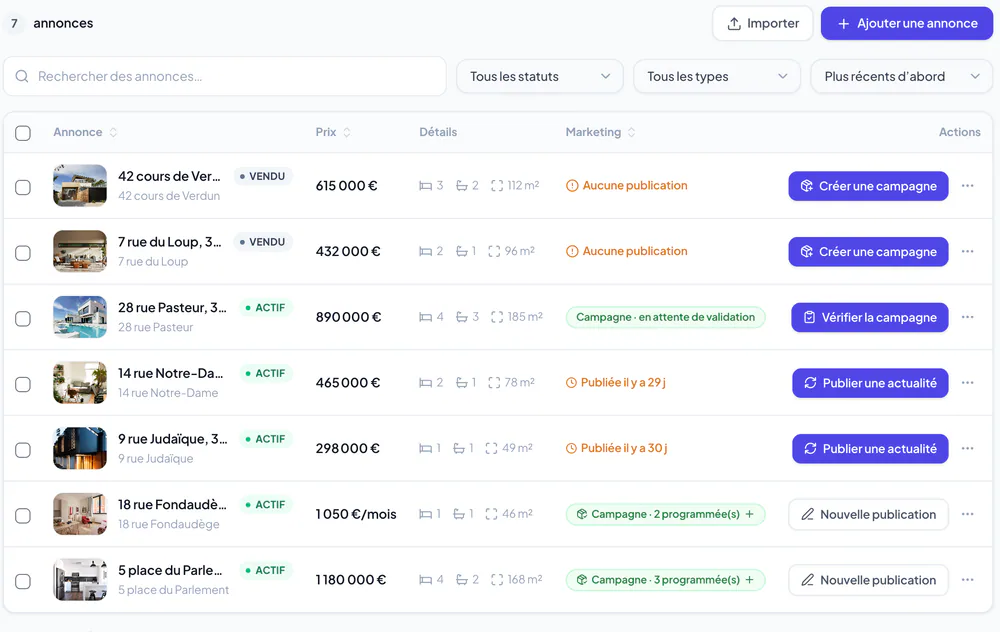This screenshot has width=1000, height=632.
Task: Tick the checkbox for 42 cours de Verdun
Action: 23,187
